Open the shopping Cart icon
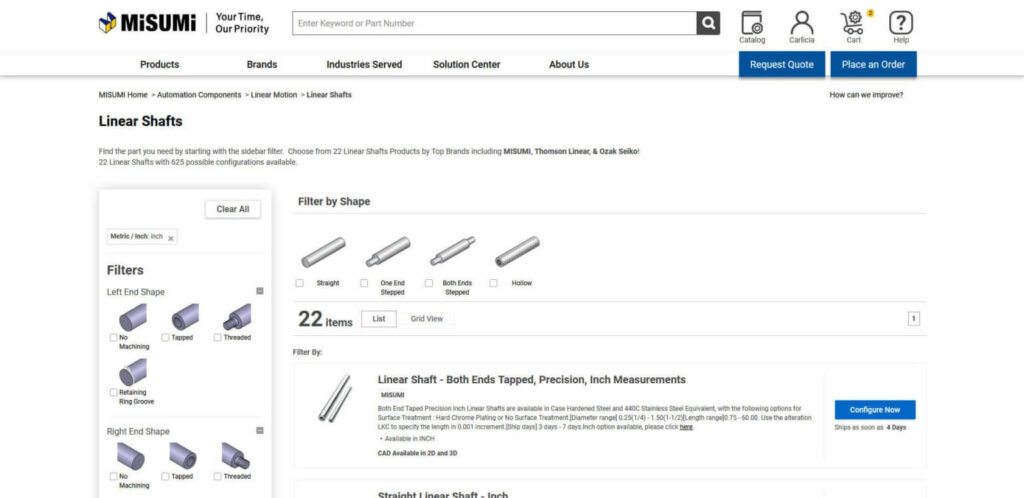 (853, 24)
